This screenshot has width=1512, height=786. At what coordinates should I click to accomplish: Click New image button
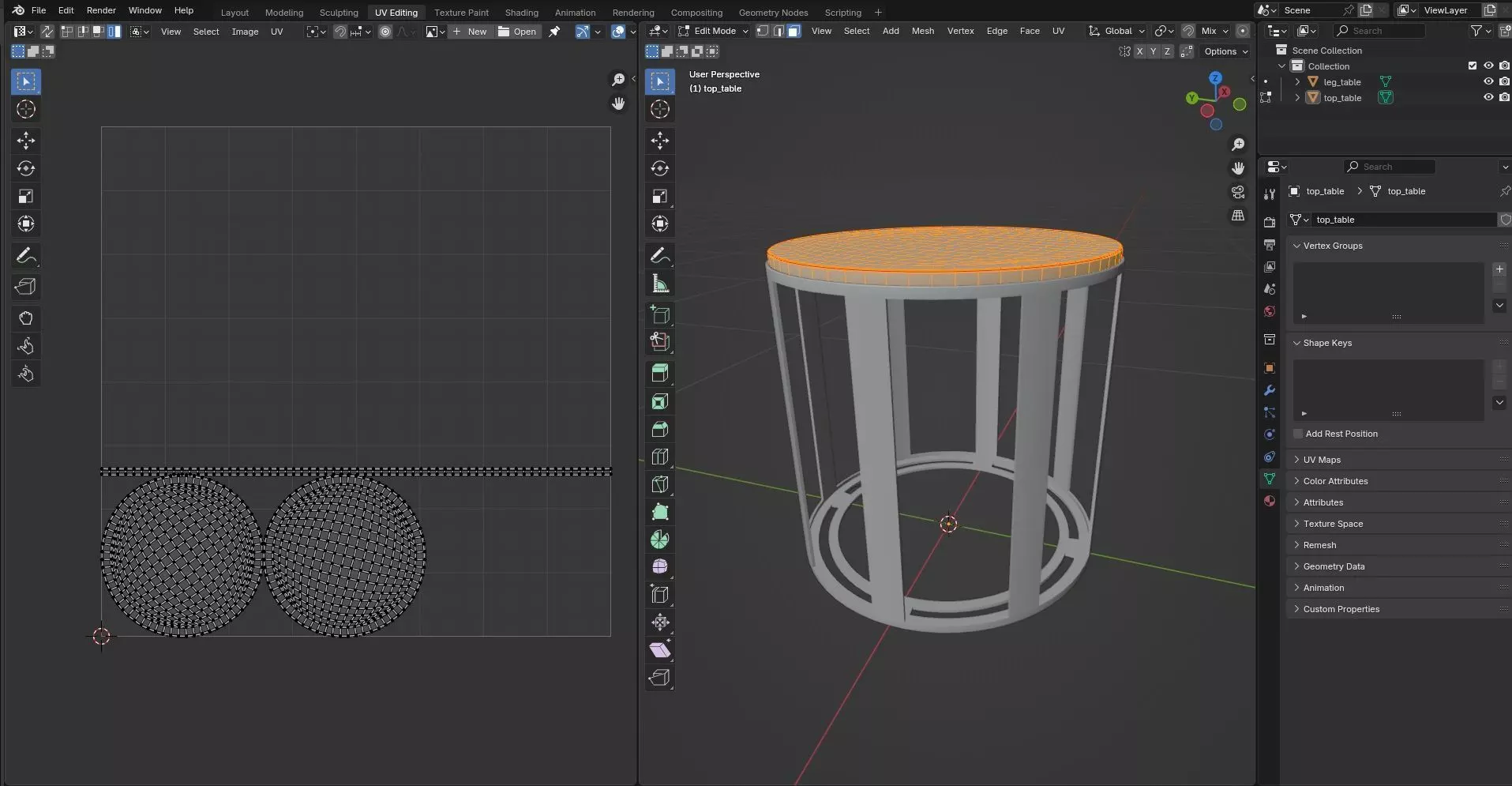pos(470,32)
